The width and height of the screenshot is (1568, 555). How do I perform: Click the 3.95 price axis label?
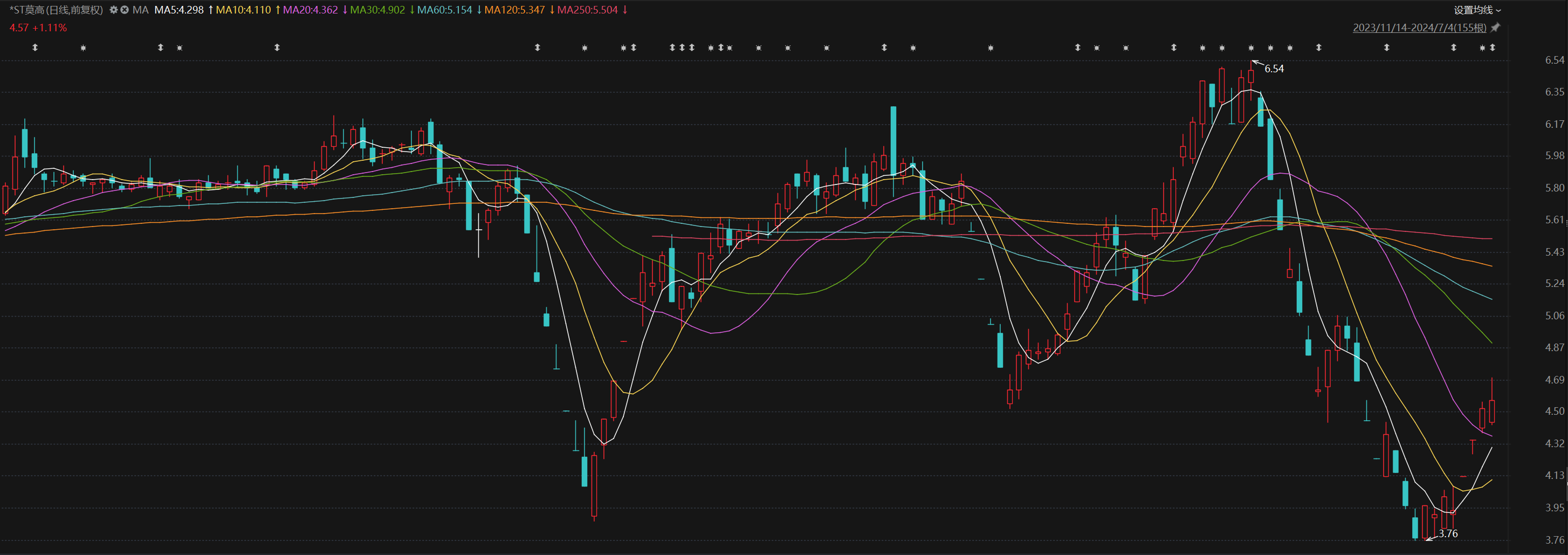[1555, 508]
